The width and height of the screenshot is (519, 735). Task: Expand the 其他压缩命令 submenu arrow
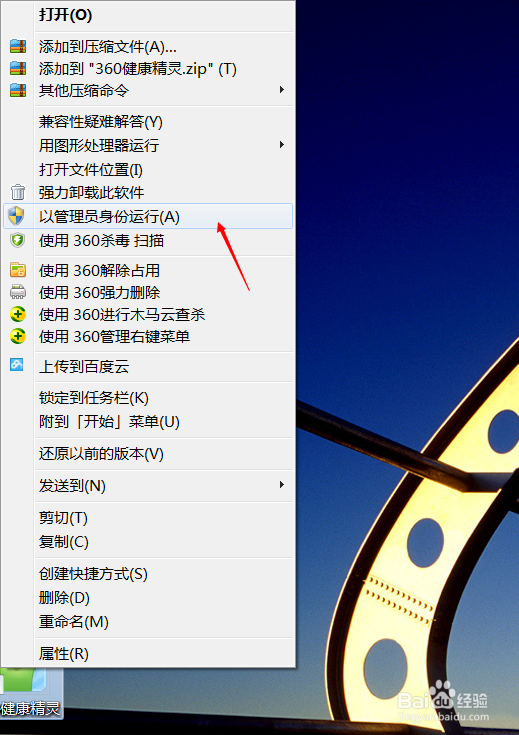point(282,90)
